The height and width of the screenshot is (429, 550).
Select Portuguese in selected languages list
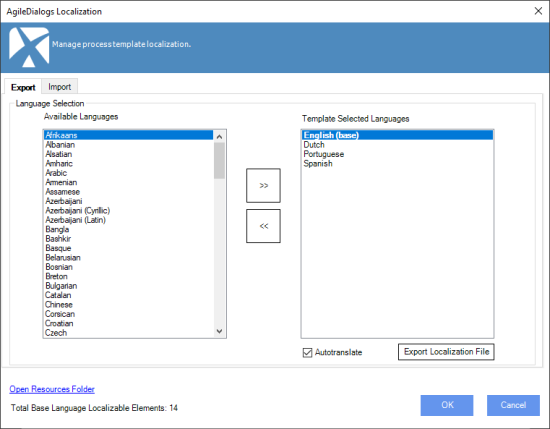point(397,154)
